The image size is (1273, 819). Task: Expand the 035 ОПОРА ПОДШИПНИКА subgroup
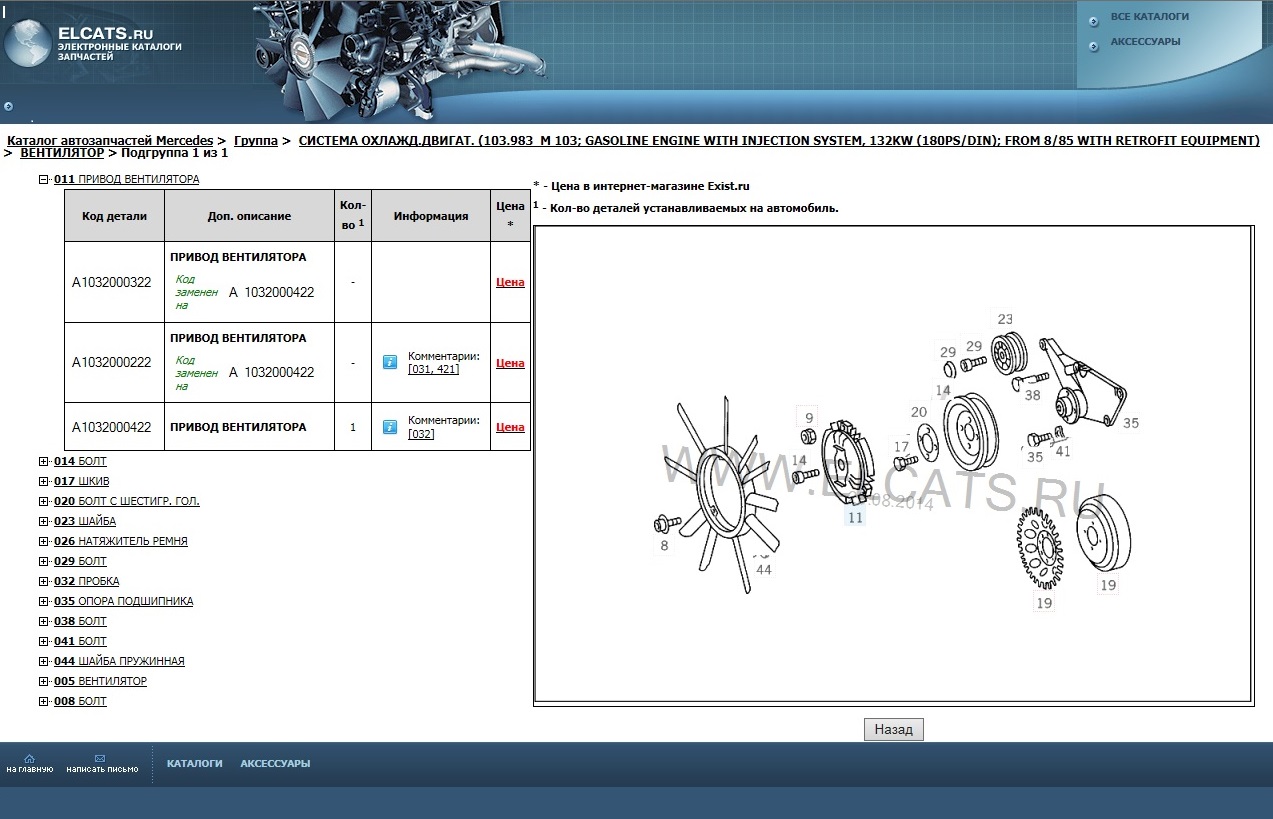point(43,602)
